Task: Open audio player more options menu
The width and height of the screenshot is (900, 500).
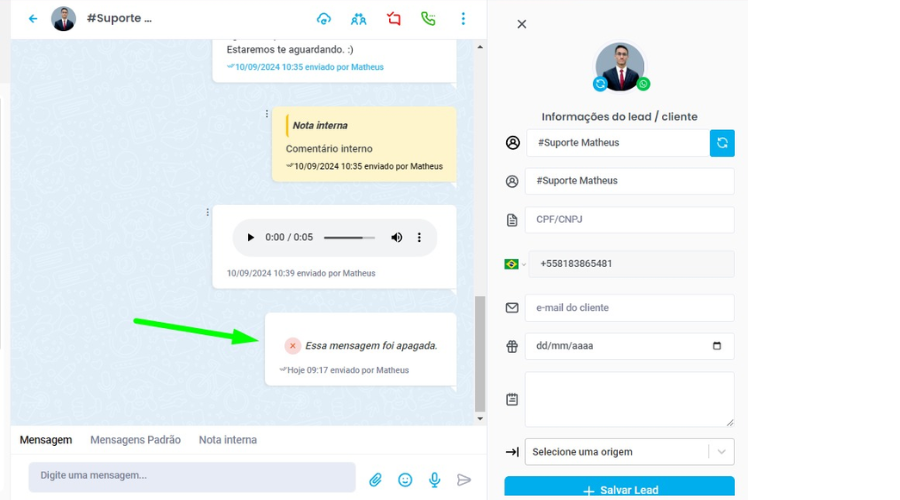Action: (419, 238)
